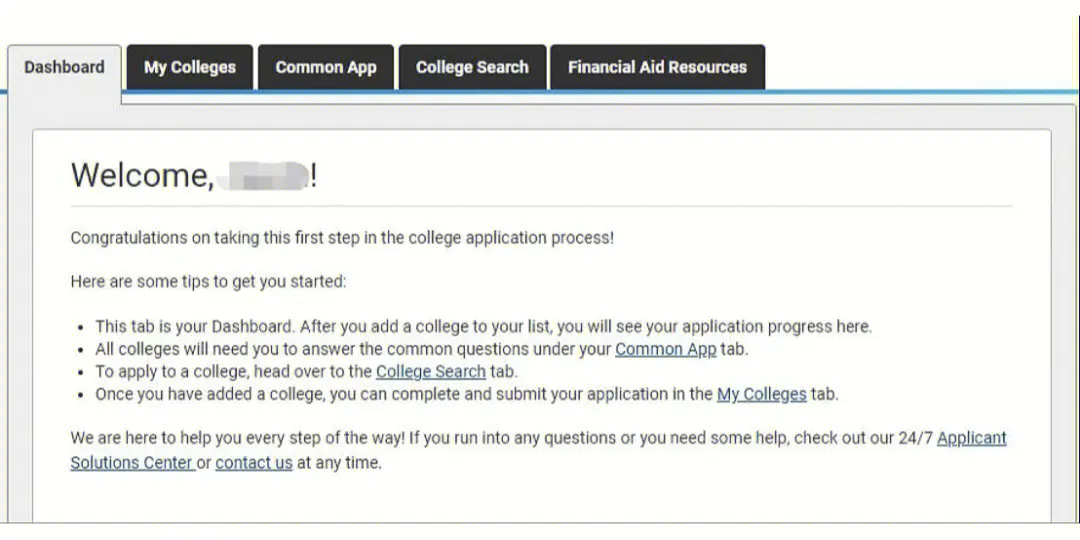Open the My Colleges tab at top
This screenshot has height=540, width=1080.
click(189, 68)
